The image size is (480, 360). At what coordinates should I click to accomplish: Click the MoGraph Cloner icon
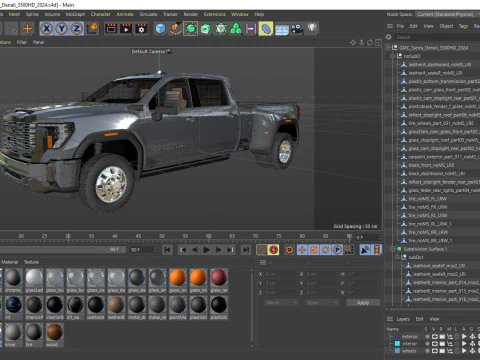click(221, 29)
